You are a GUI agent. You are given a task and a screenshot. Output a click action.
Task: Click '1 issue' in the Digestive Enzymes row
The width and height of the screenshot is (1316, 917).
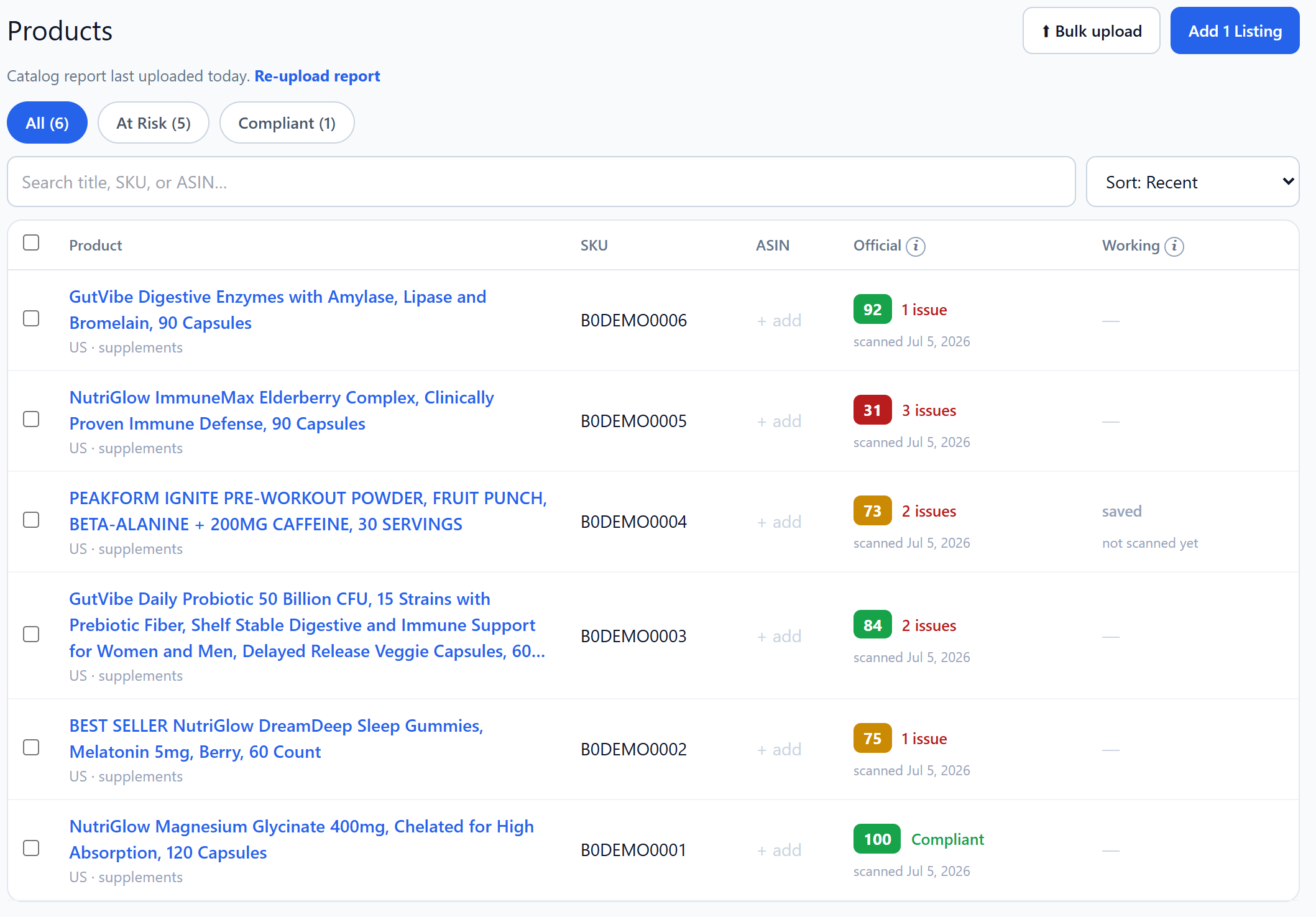tap(924, 310)
